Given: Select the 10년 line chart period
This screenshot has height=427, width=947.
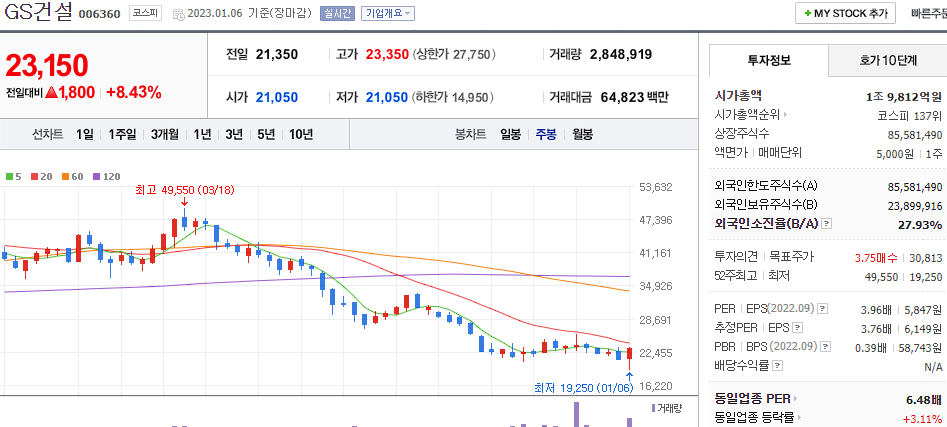Looking at the screenshot, I should [301, 135].
